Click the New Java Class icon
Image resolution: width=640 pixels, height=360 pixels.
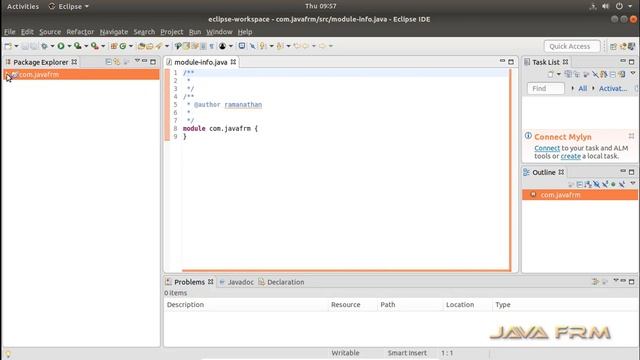click(122, 46)
